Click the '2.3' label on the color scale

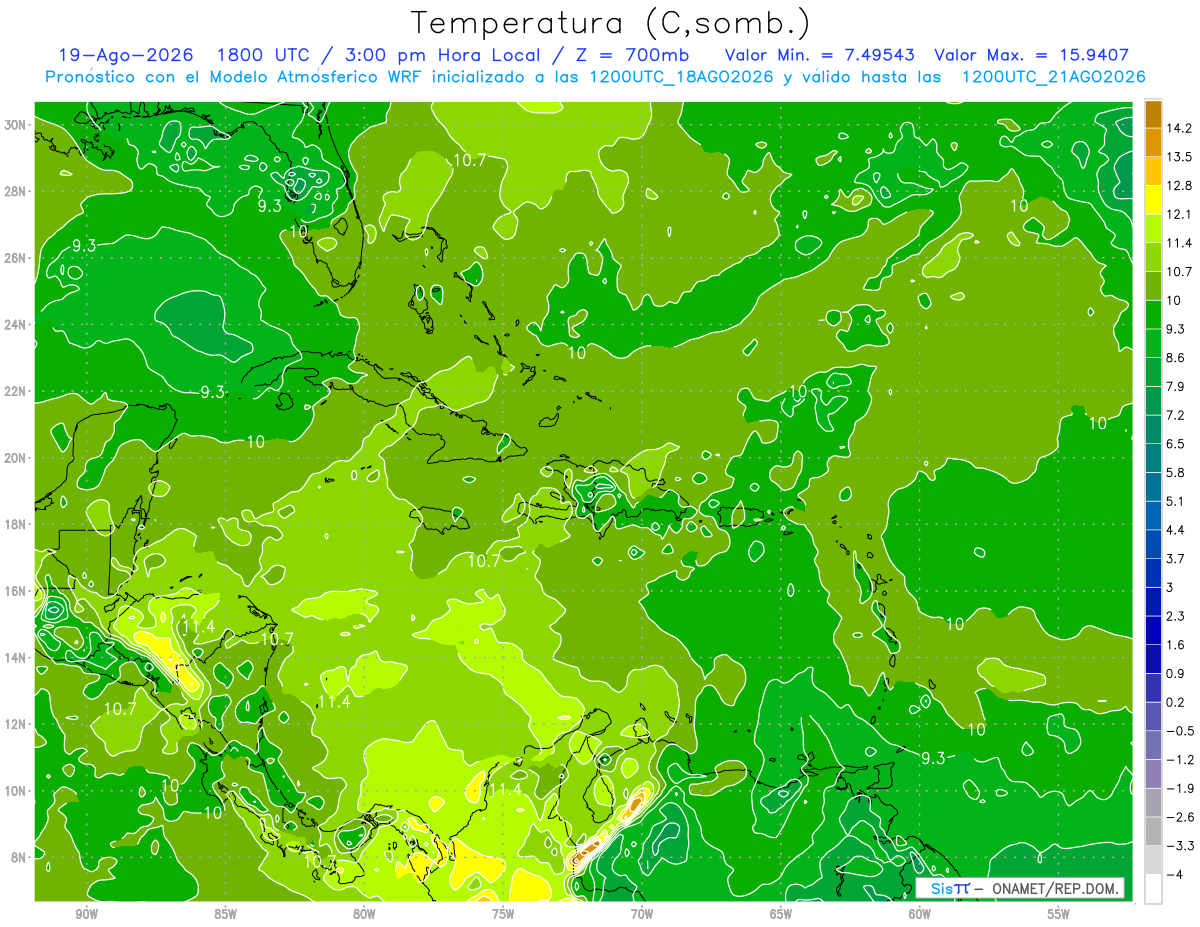[x=1177, y=616]
